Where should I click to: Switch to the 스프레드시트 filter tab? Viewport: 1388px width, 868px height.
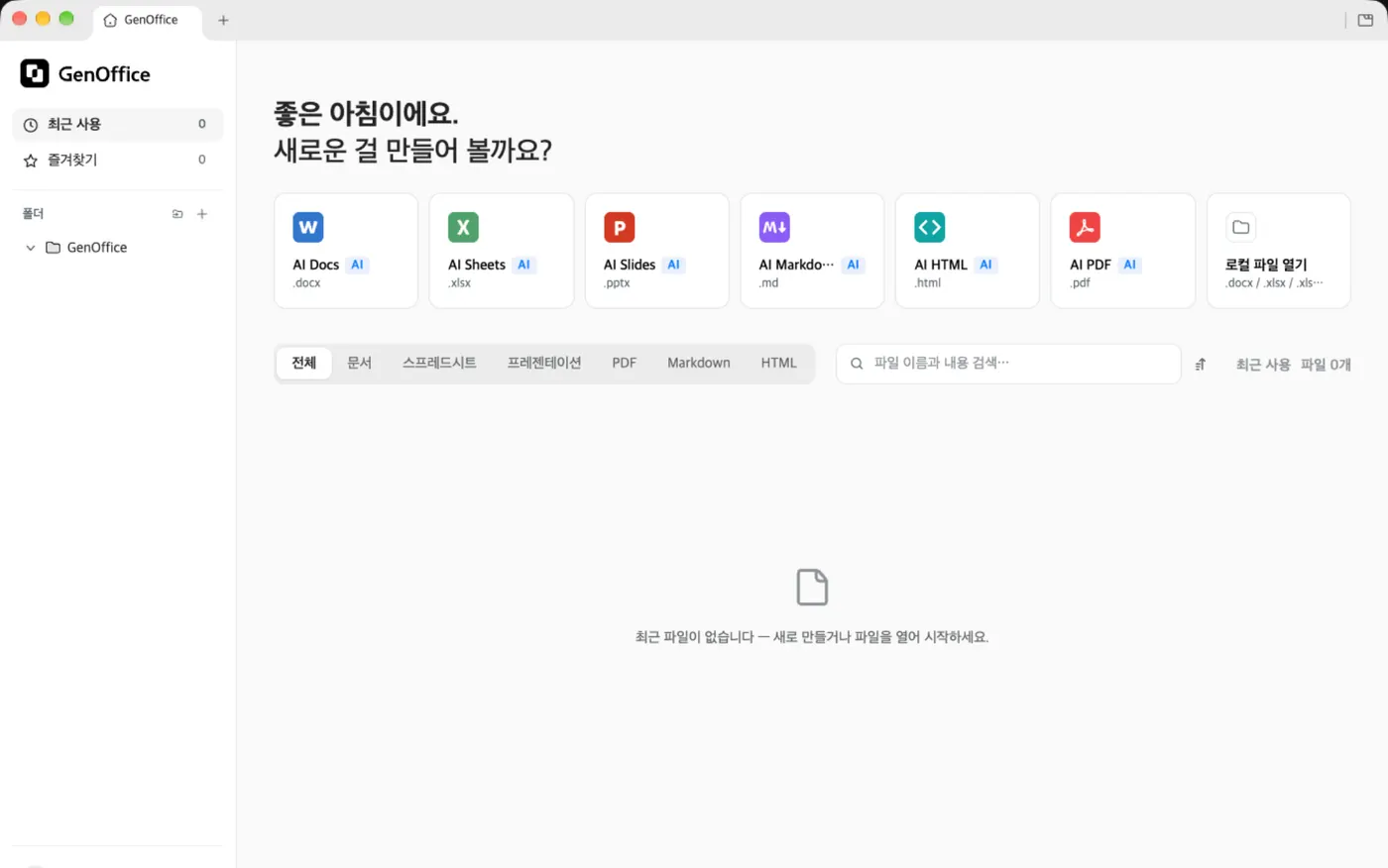click(x=439, y=364)
